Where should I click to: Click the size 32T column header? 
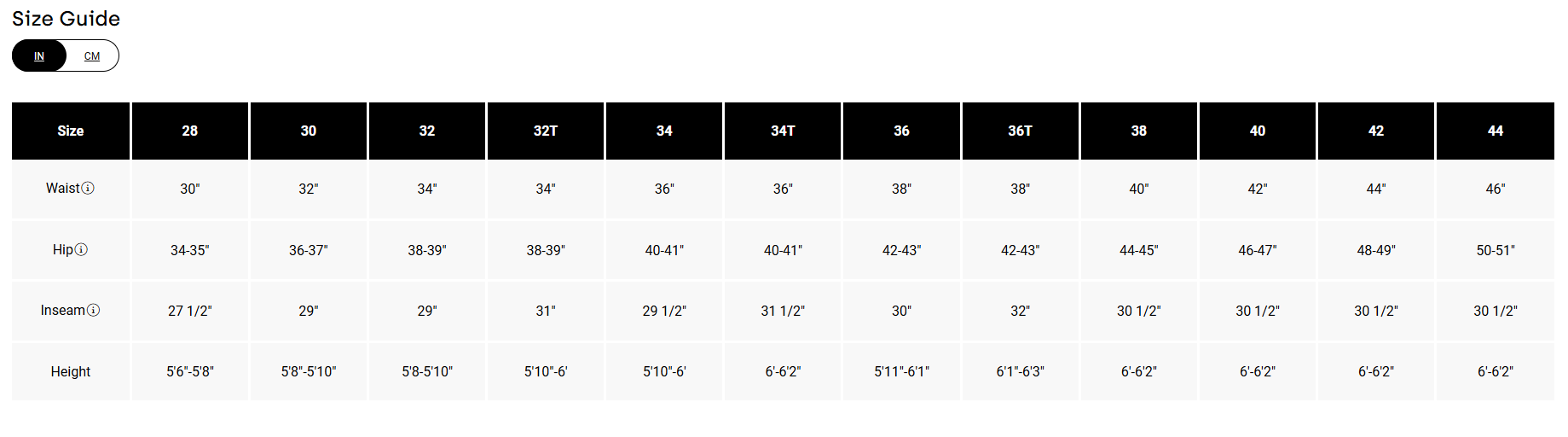point(546,131)
